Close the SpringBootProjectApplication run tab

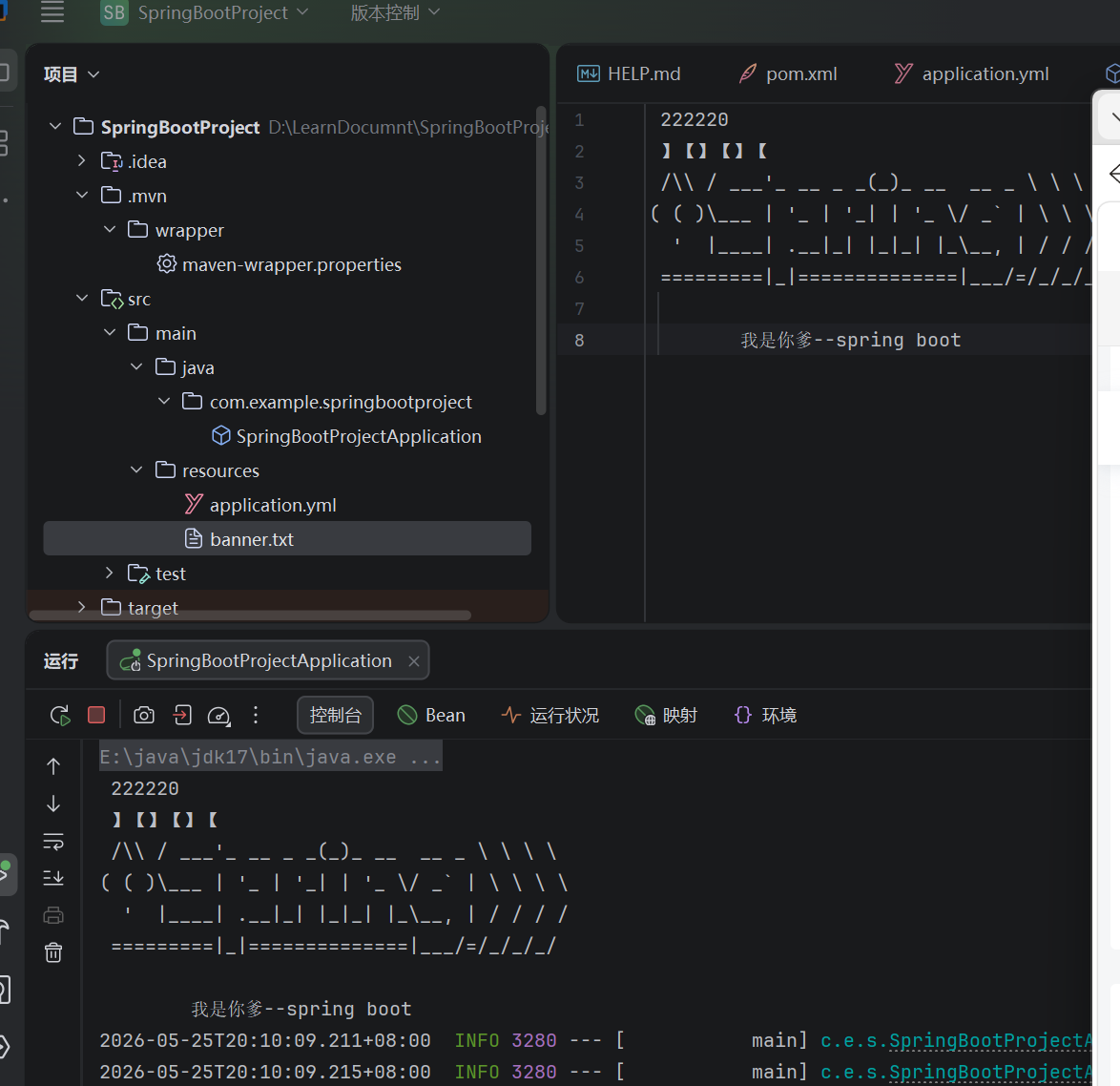click(414, 661)
